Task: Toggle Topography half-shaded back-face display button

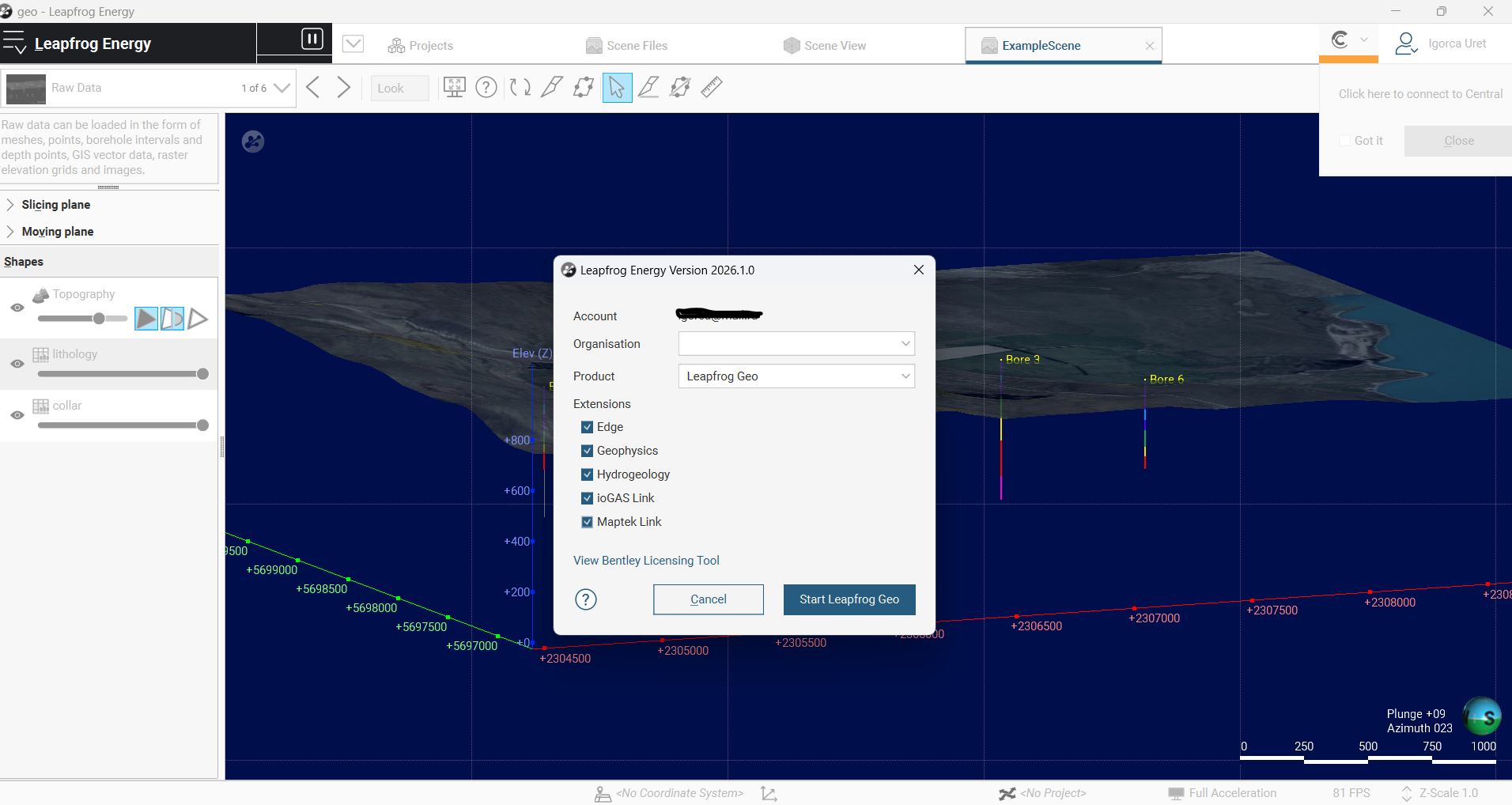Action: [172, 319]
